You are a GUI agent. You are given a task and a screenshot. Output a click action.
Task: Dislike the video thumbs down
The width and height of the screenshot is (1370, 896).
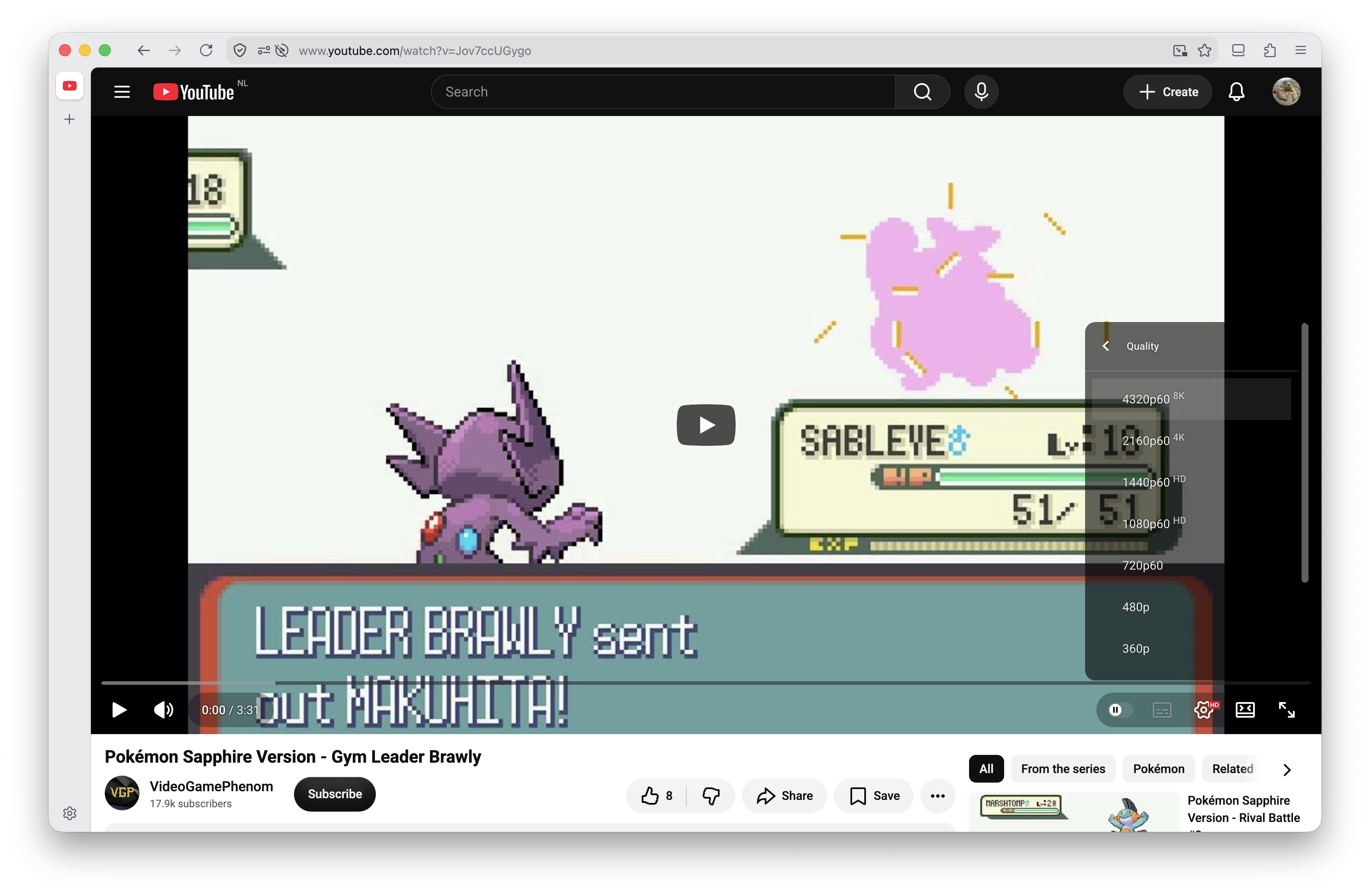pyautogui.click(x=711, y=796)
